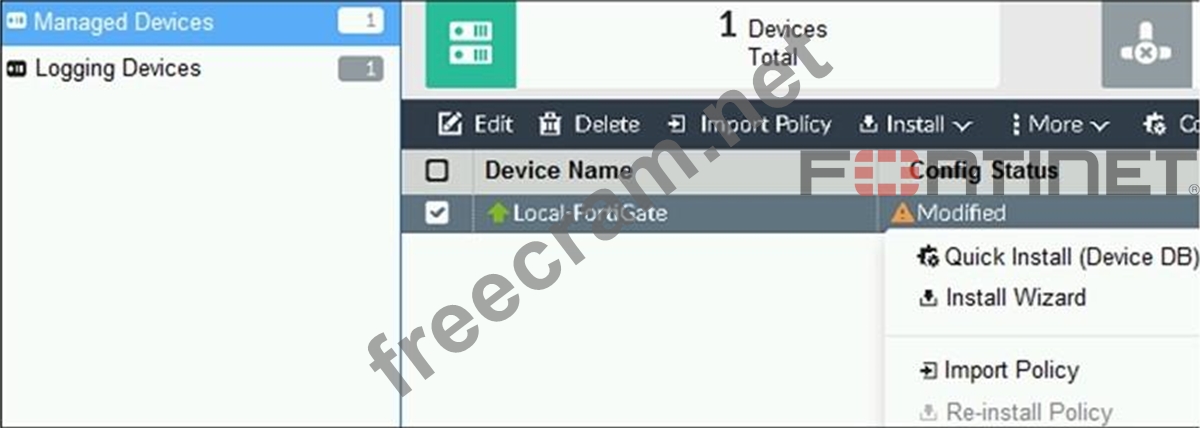Expand the More dropdown menu
This screenshot has height=428, width=1200.
click(1059, 125)
